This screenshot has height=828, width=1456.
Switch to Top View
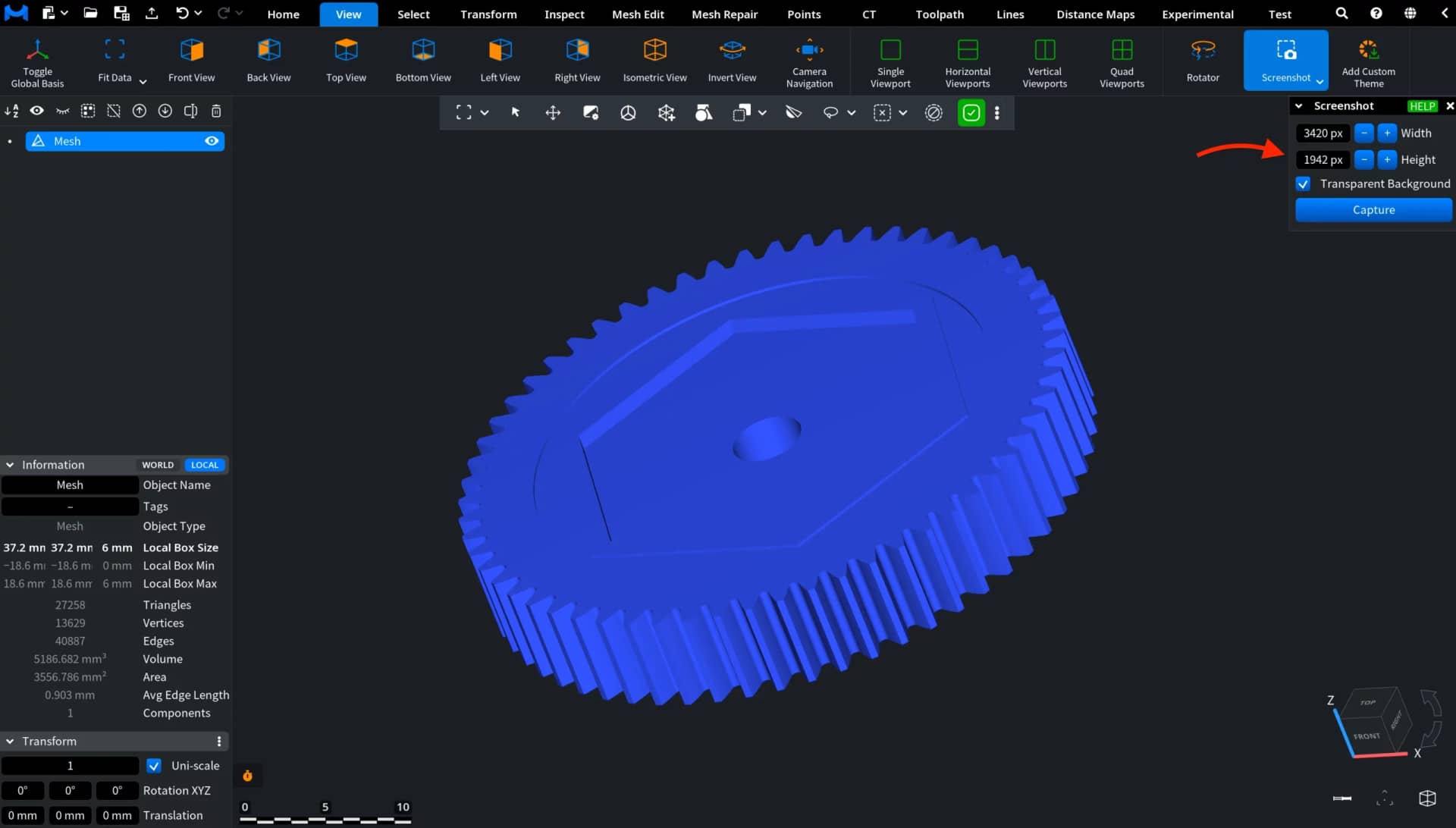coord(346,62)
